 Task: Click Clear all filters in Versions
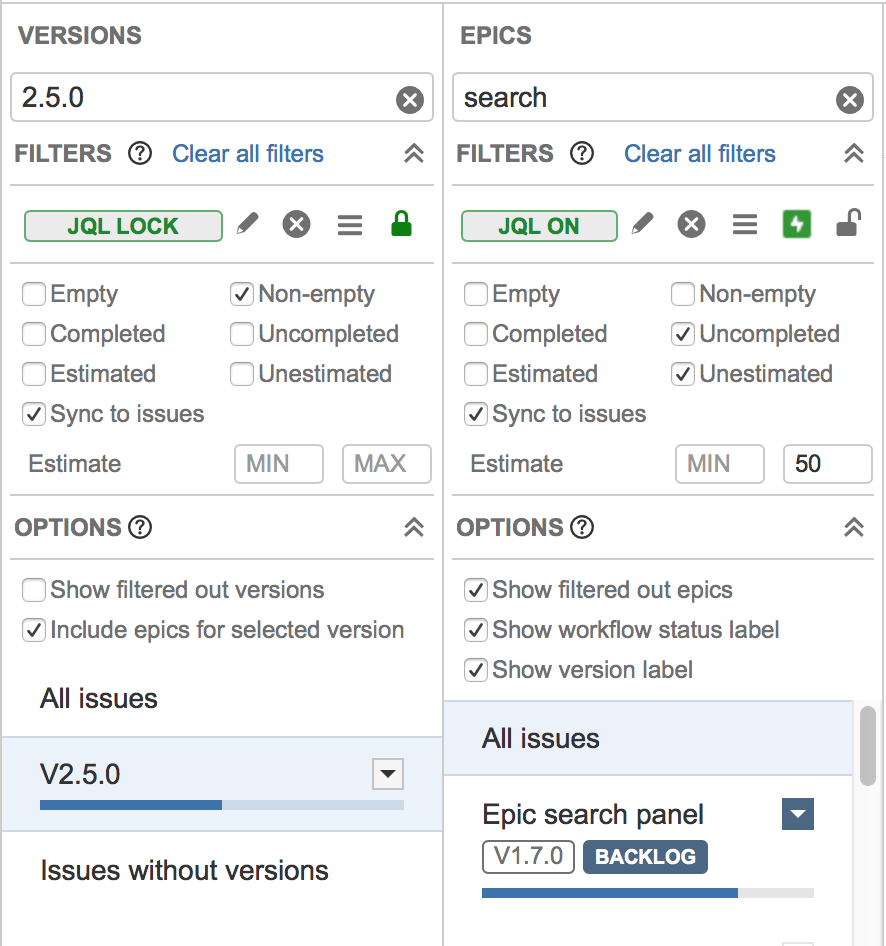pos(248,154)
